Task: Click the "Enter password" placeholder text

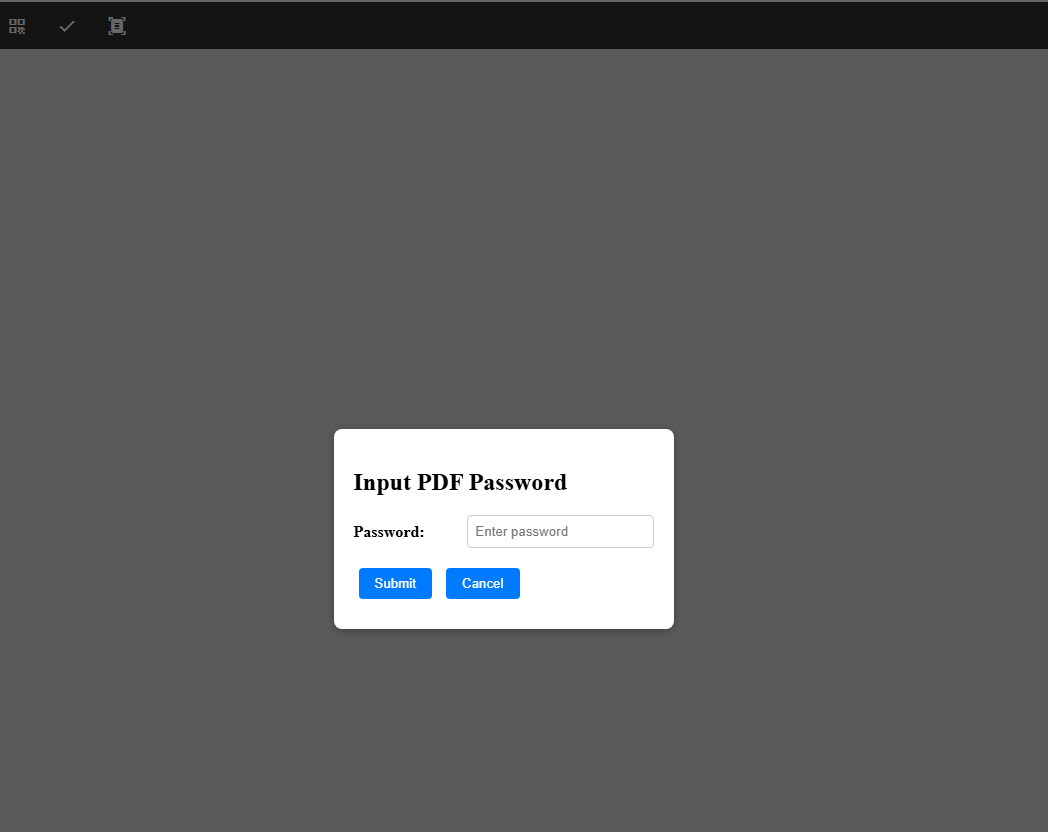Action: 521,531
